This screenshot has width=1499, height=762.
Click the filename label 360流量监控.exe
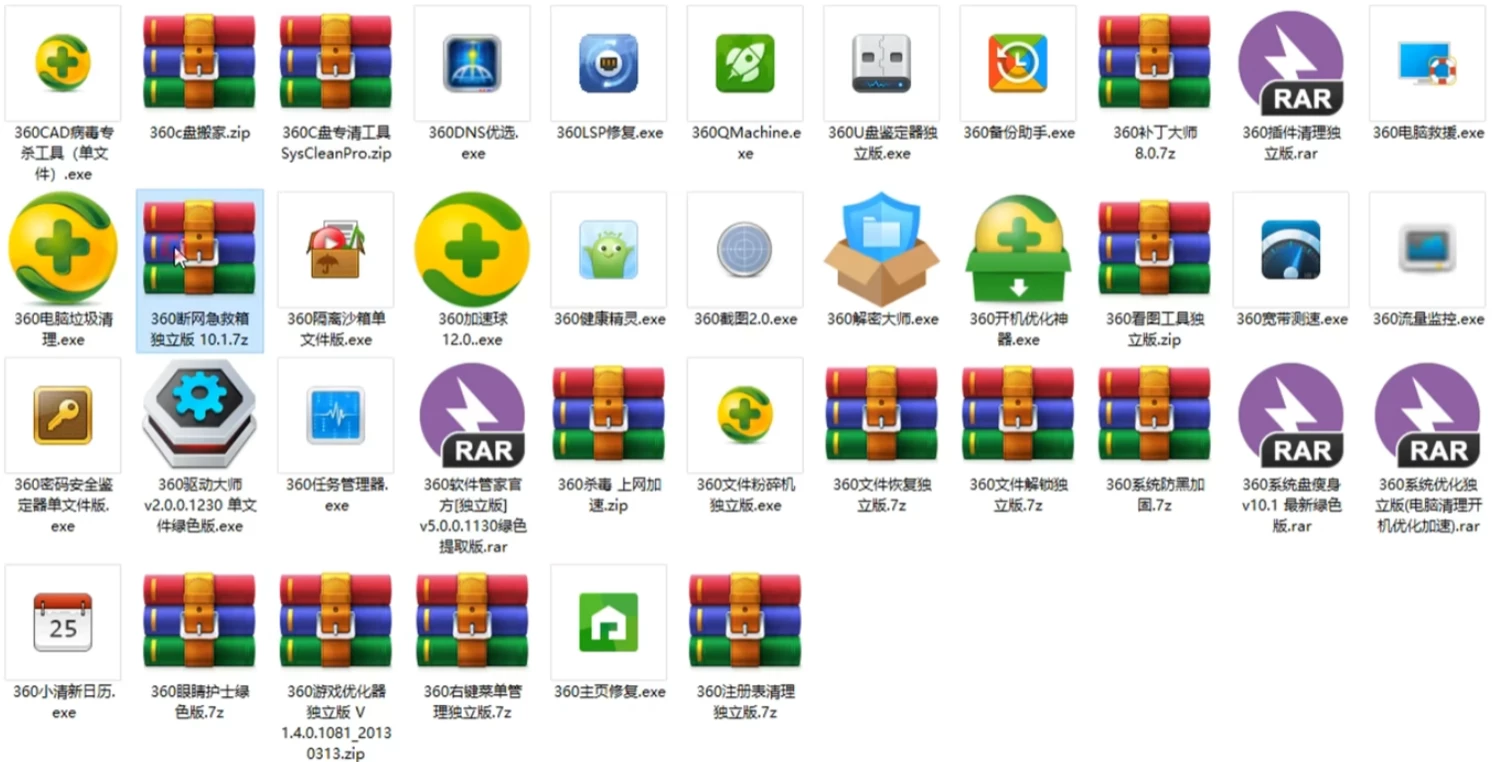click(1428, 319)
